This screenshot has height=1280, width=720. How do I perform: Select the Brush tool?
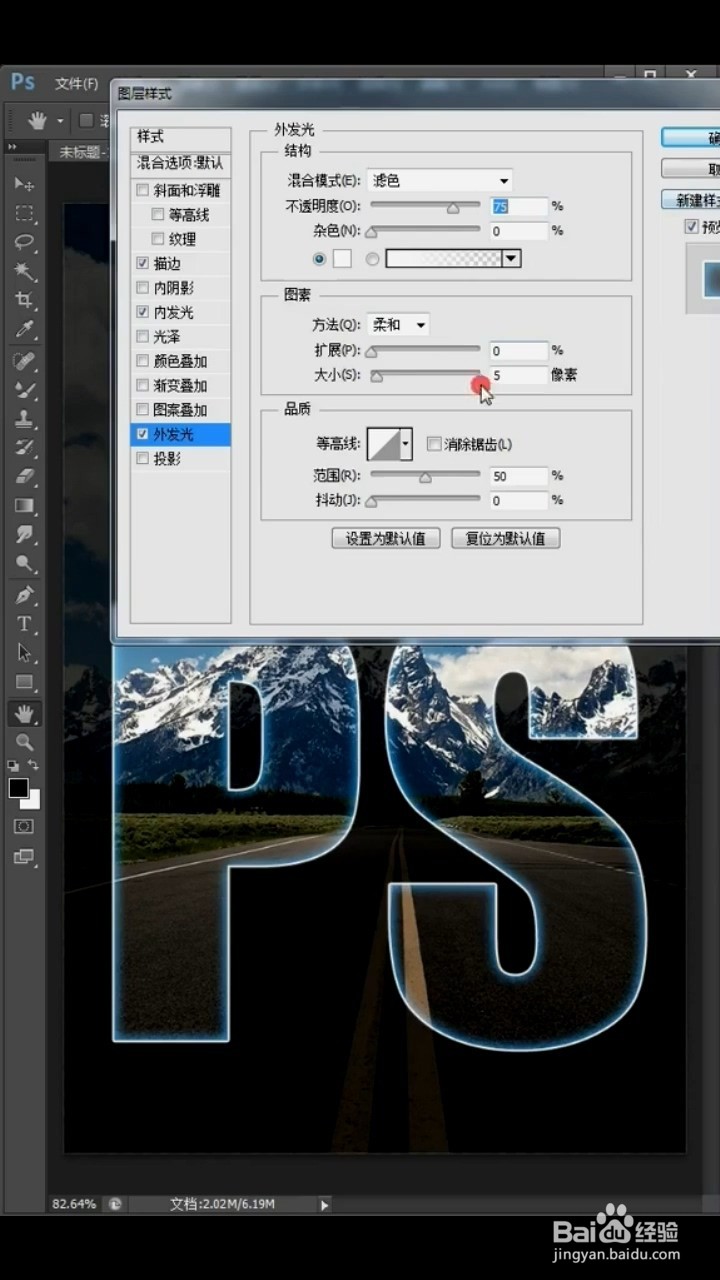[x=25, y=390]
